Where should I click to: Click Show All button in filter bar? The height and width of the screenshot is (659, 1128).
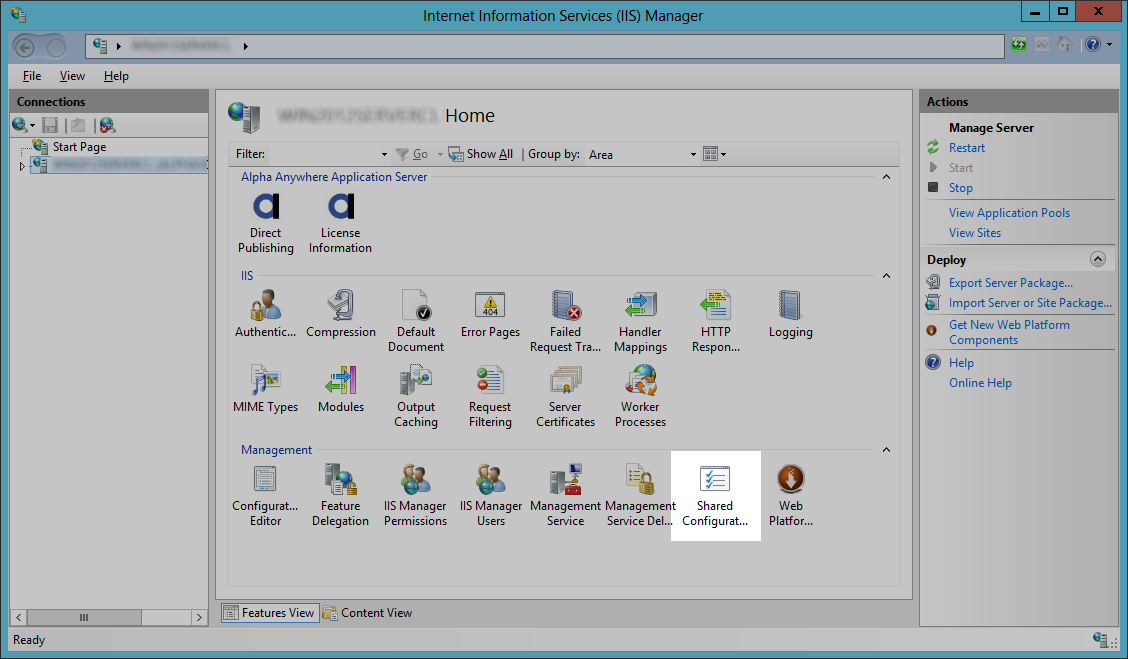click(481, 154)
